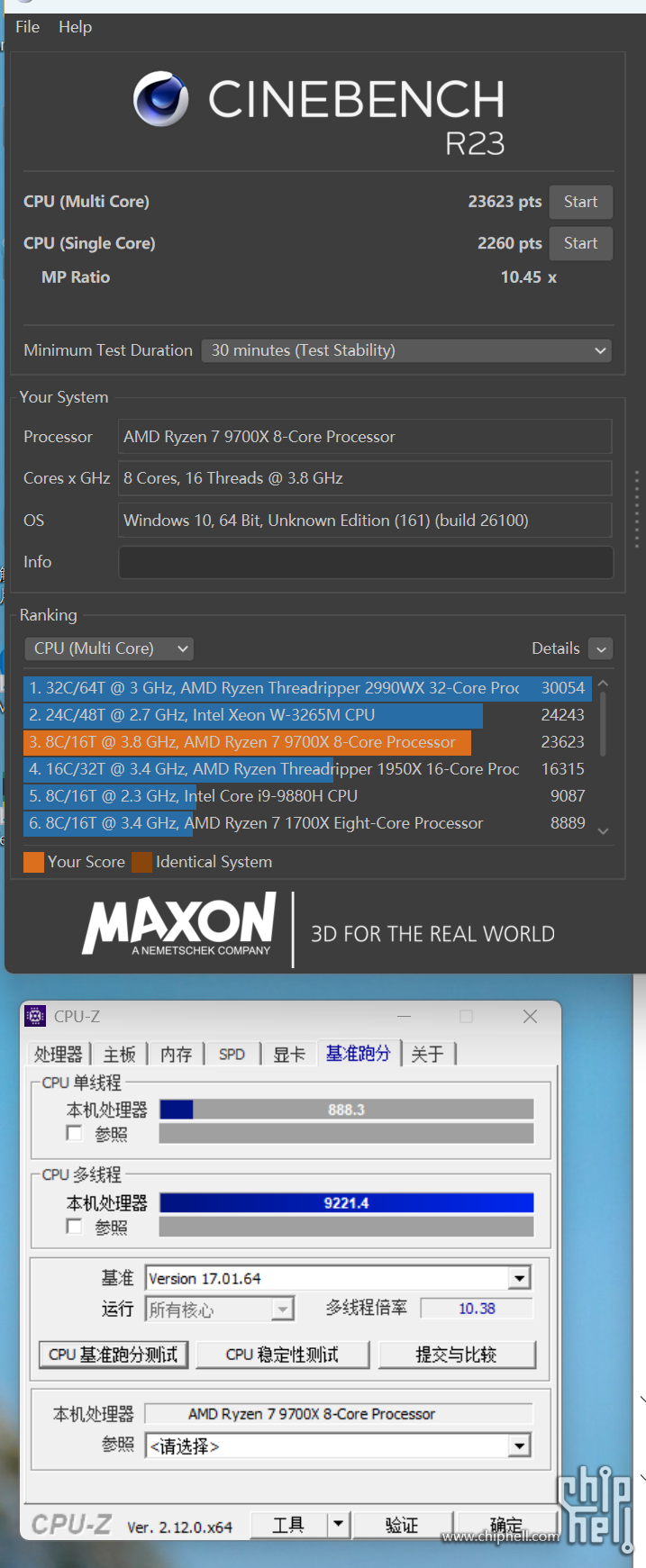Expand the ranking Details arrow button
The height and width of the screenshot is (1568, 646).
pos(600,648)
